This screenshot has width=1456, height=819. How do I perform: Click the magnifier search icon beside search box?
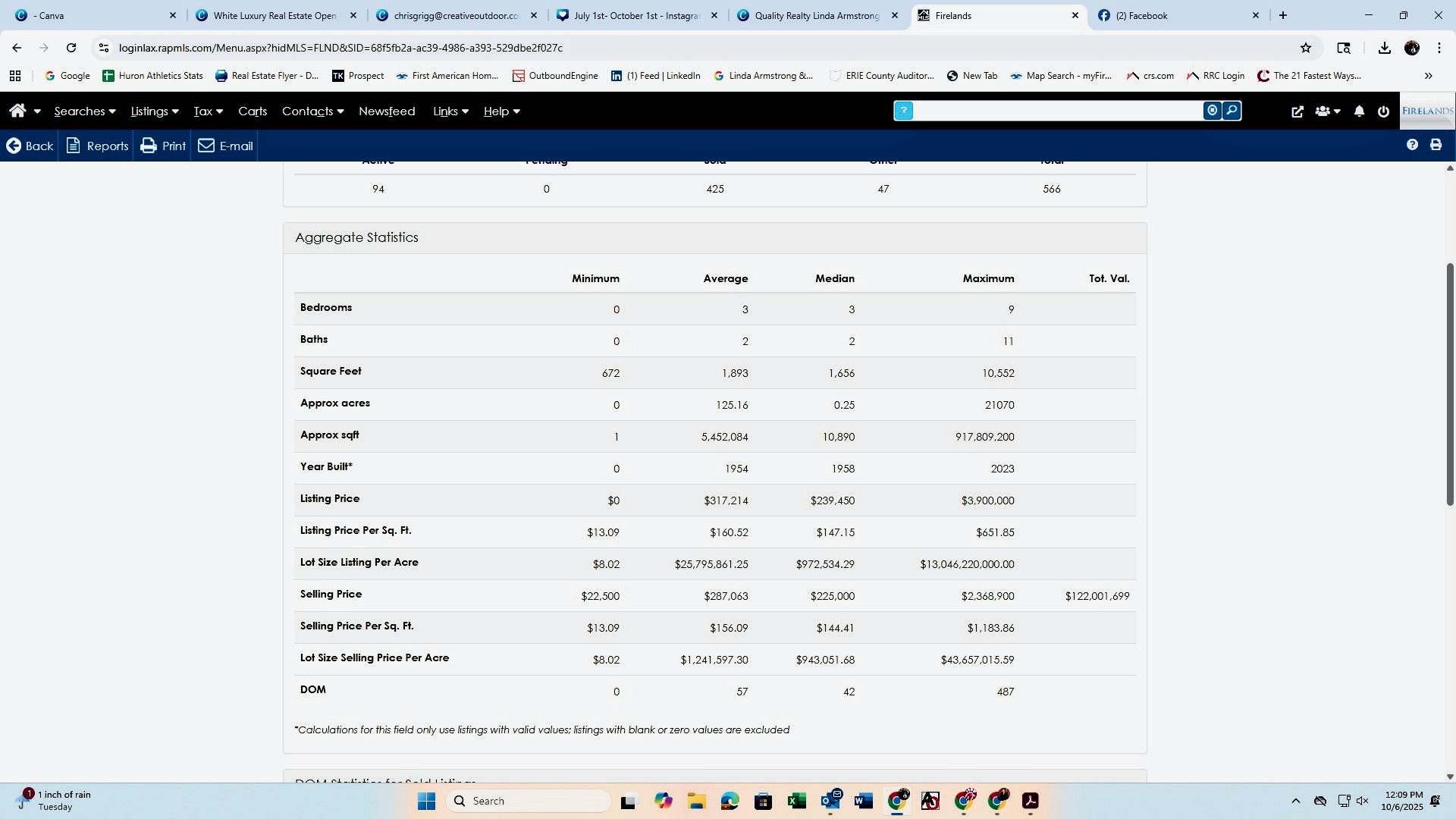[1232, 111]
